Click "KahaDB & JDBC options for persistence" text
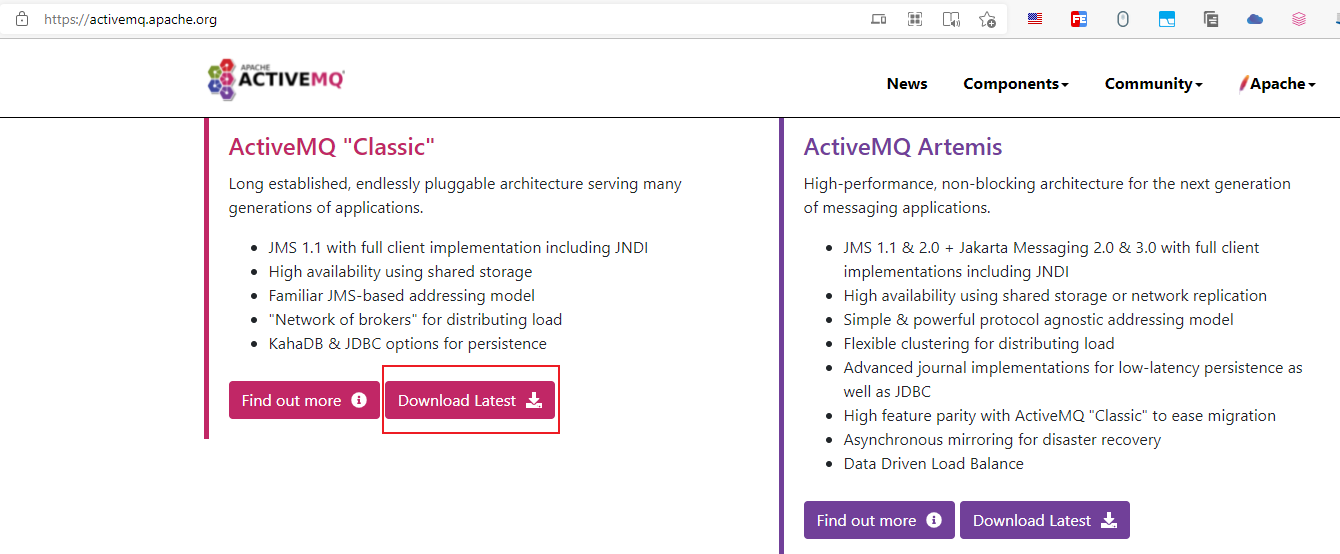This screenshot has height=554, width=1340. pos(408,344)
